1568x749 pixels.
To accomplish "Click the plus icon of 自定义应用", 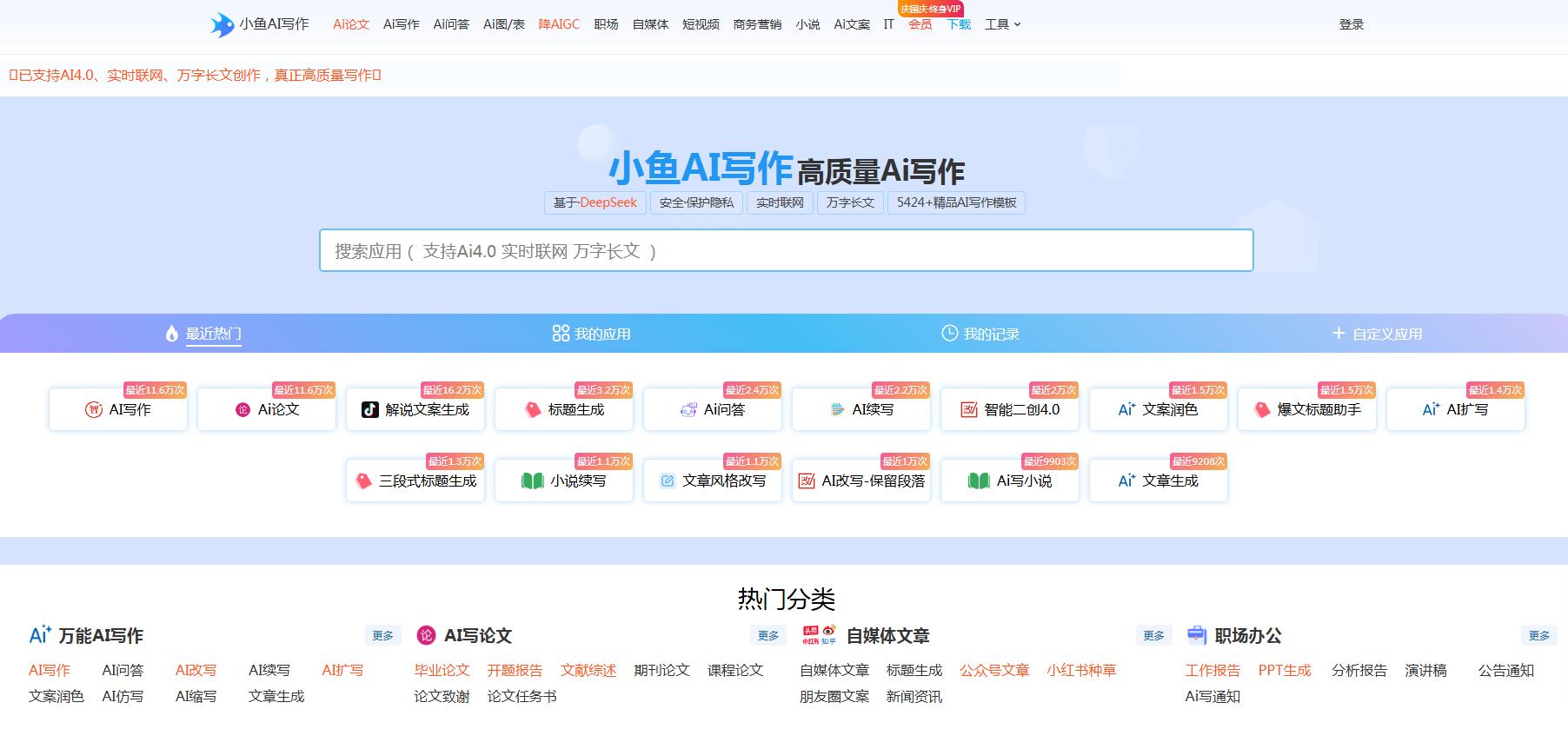I will tap(1339, 334).
